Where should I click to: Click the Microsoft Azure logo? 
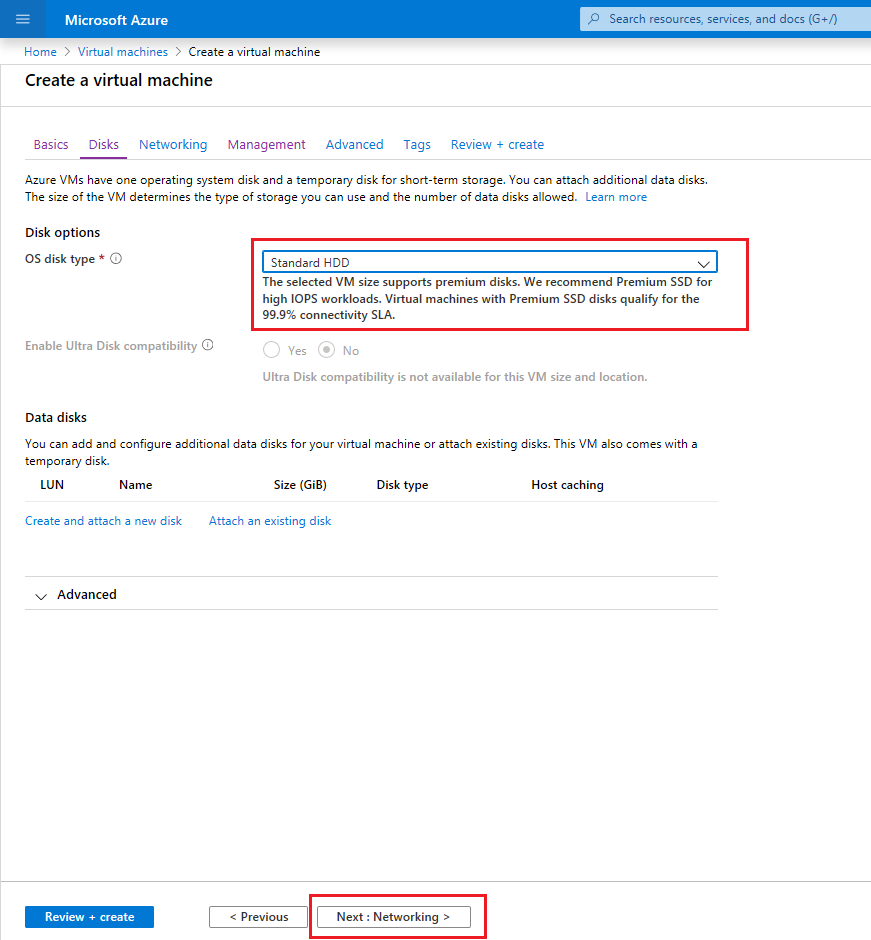coord(115,19)
